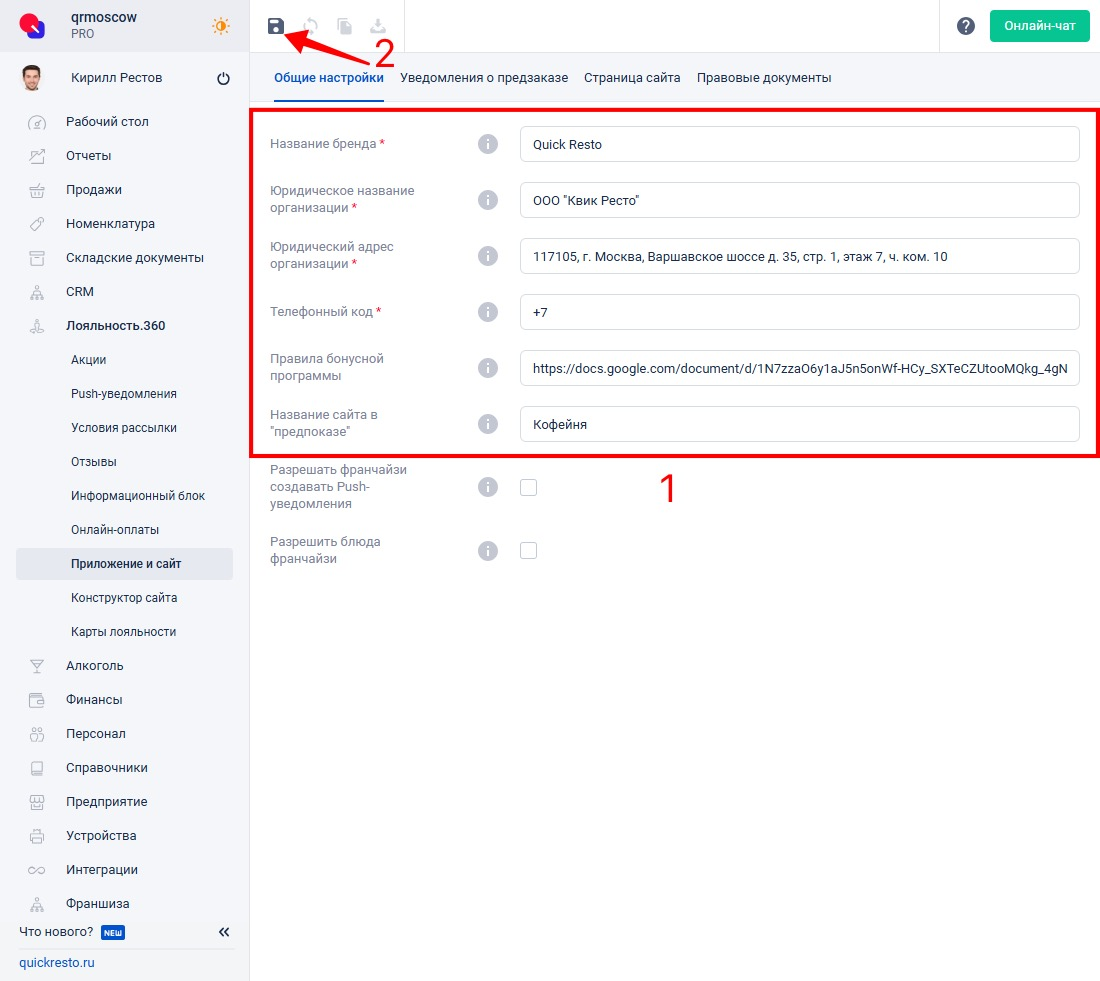Expand the Справочники sidebar section
Screen dimensions: 1100x981
click(106, 768)
